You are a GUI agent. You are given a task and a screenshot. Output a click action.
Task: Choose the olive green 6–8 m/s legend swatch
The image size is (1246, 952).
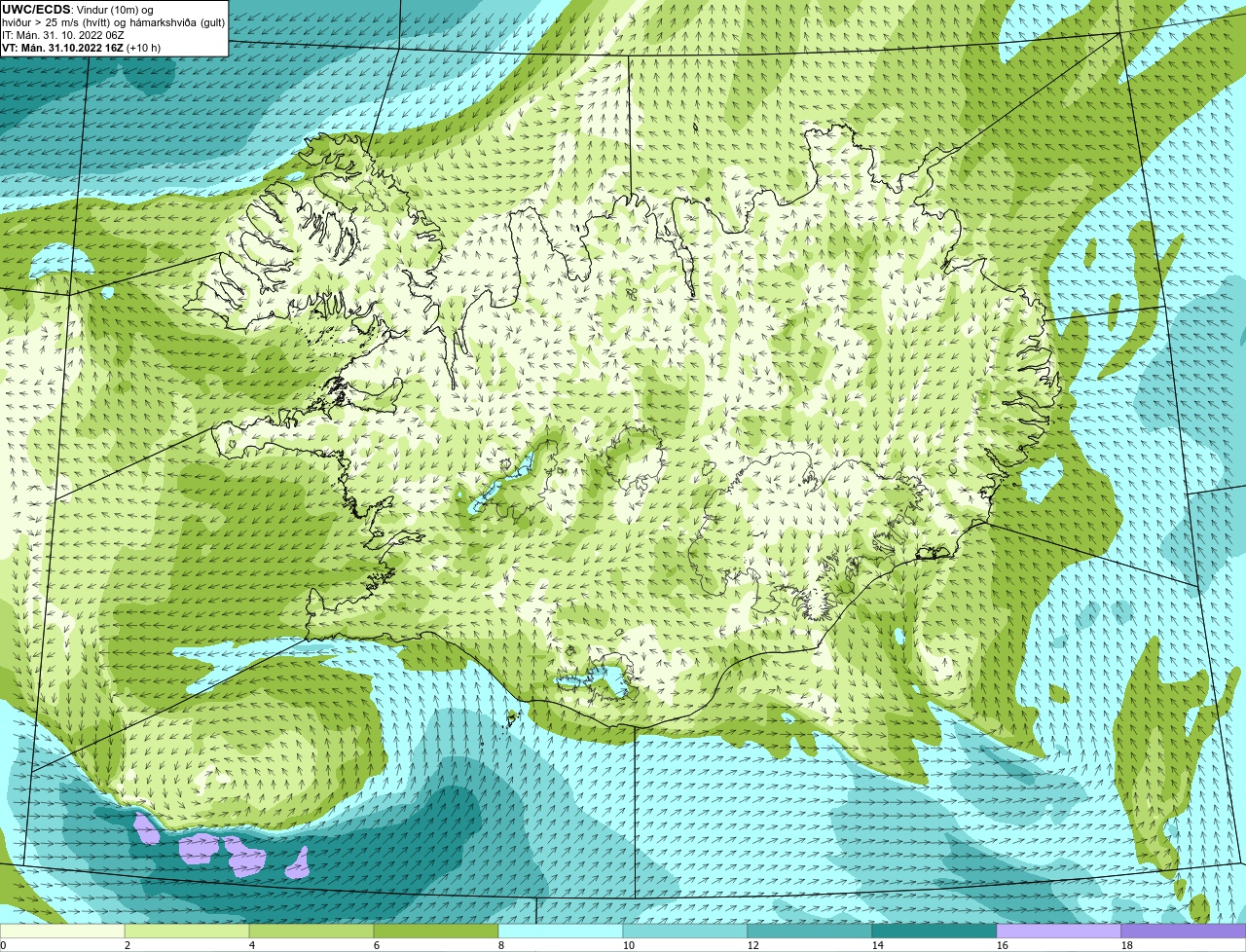click(x=436, y=931)
